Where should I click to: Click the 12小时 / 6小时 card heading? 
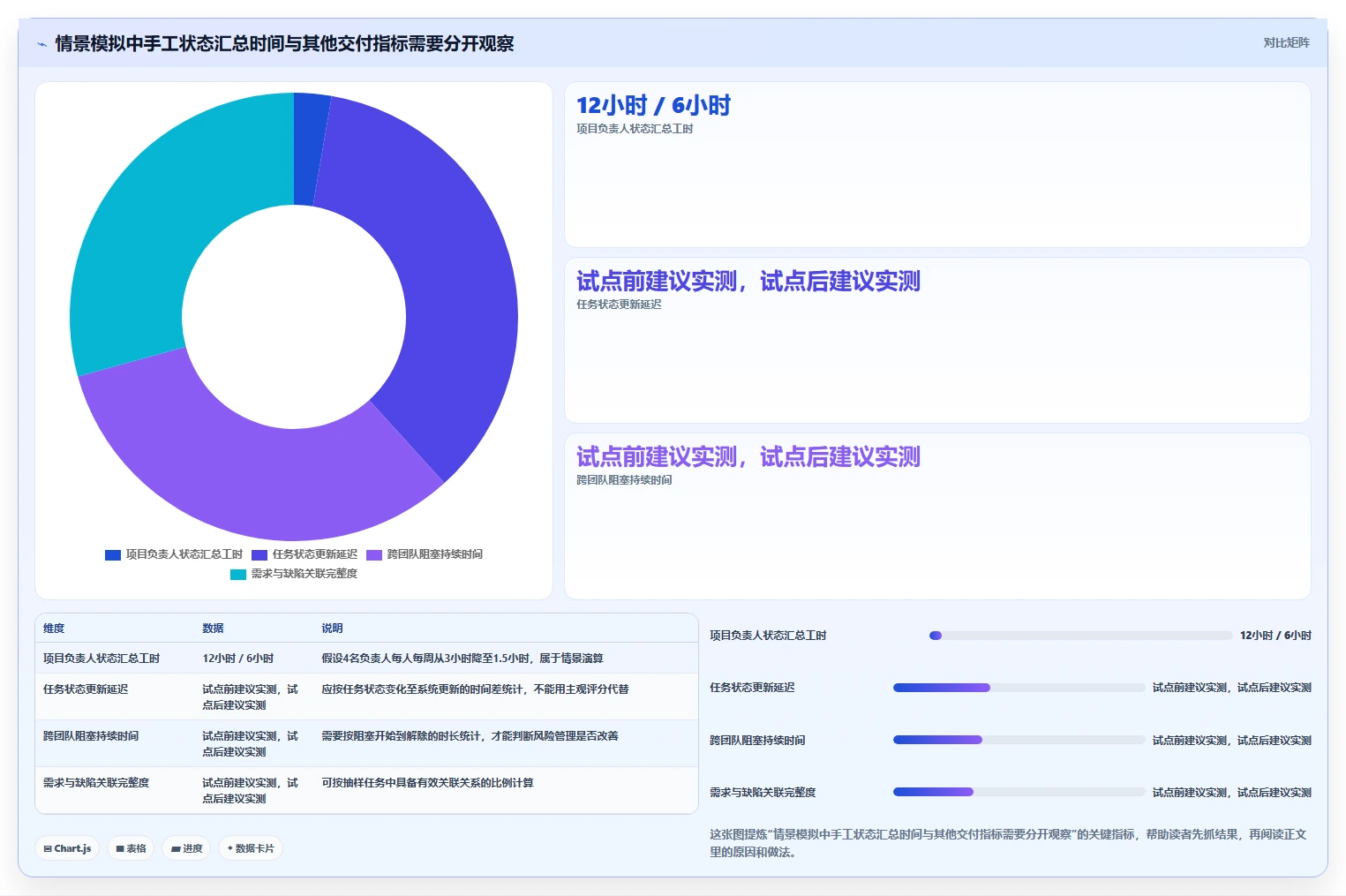[653, 106]
